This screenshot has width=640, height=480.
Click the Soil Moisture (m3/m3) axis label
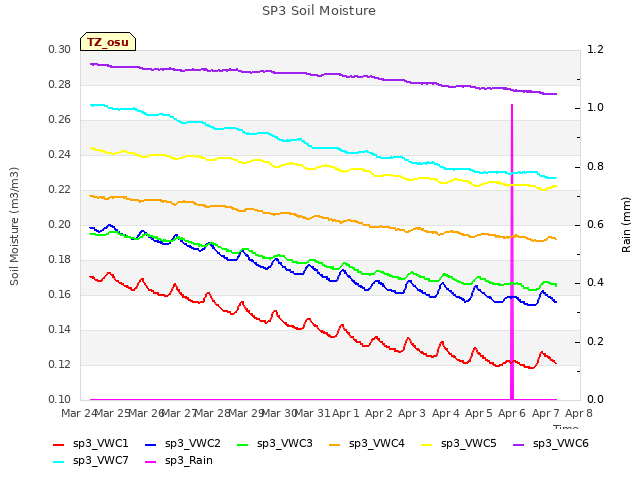pyautogui.click(x=14, y=226)
